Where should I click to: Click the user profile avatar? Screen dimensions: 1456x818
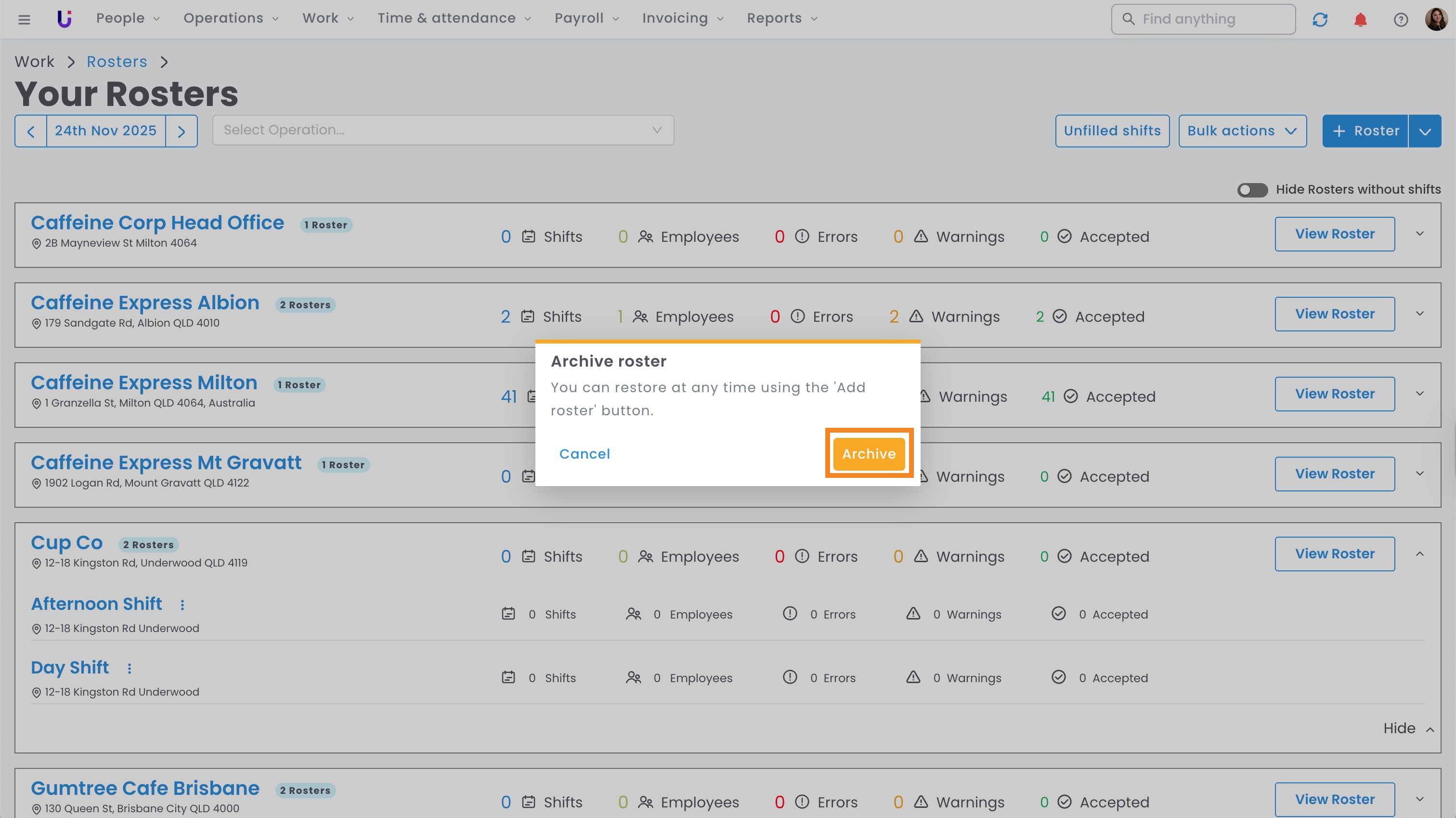pyautogui.click(x=1436, y=19)
